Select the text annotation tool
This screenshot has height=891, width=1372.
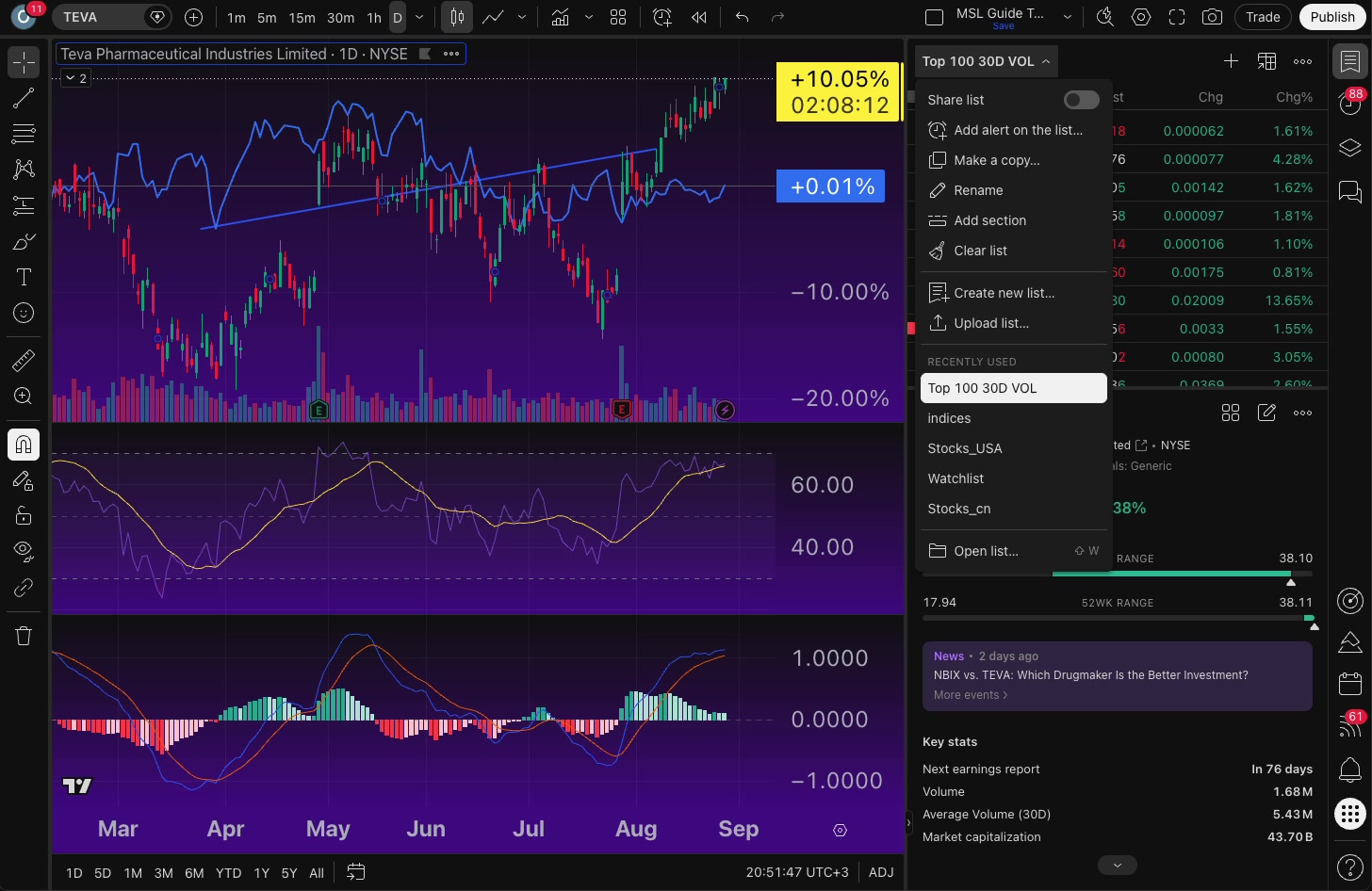tap(24, 277)
